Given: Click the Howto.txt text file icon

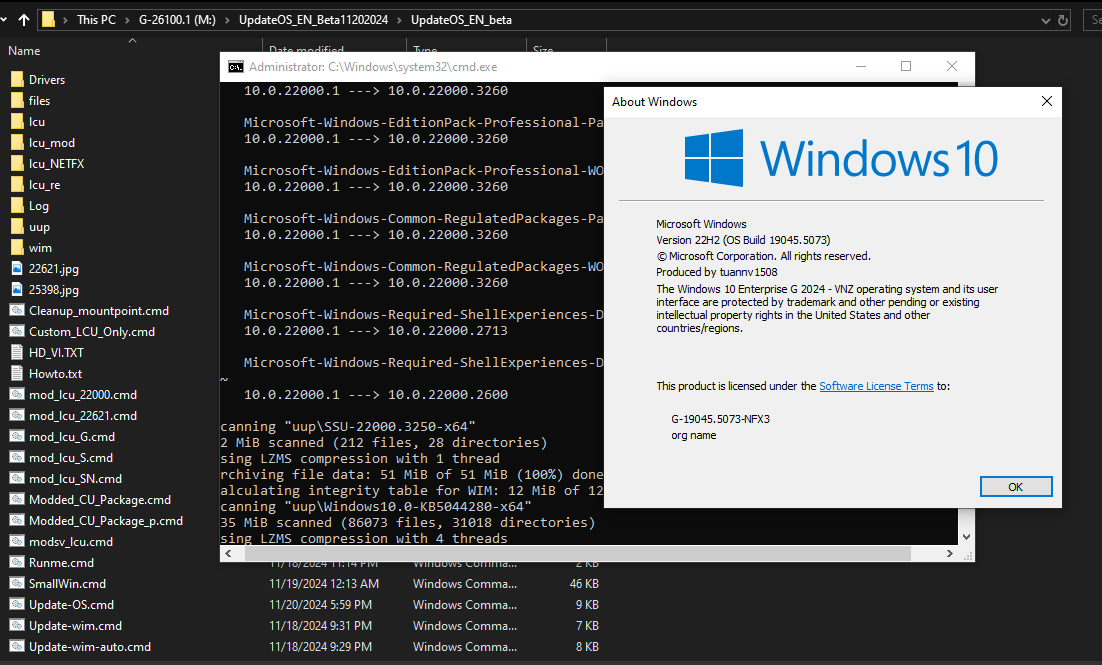Looking at the screenshot, I should [18, 373].
